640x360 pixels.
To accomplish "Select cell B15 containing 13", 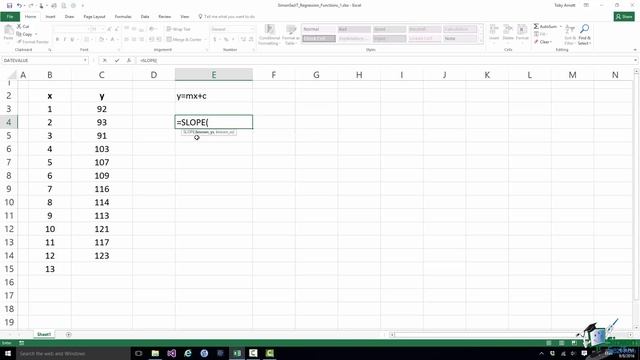I will pos(50,269).
